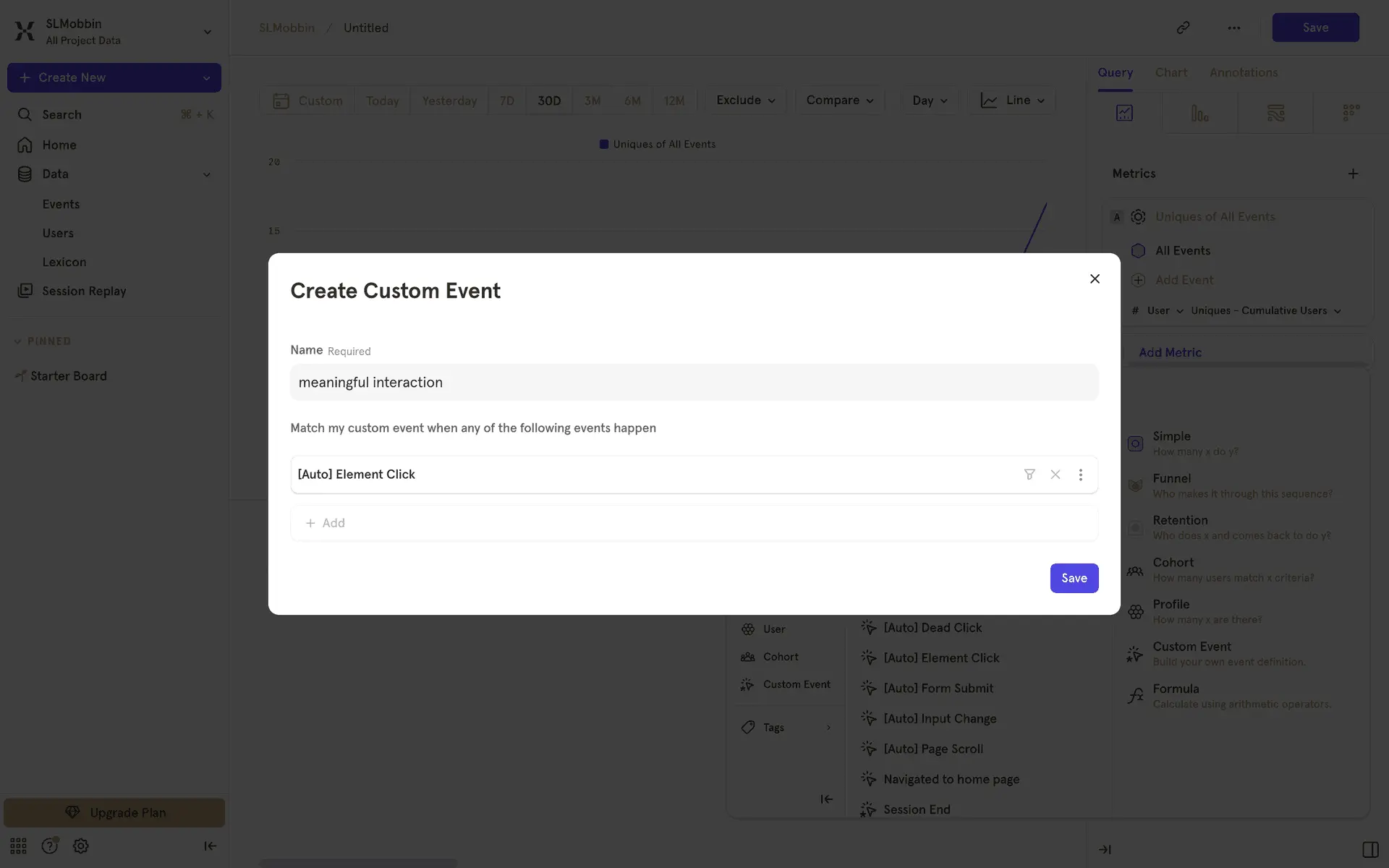
Task: Click Add to include another event
Action: click(x=326, y=523)
